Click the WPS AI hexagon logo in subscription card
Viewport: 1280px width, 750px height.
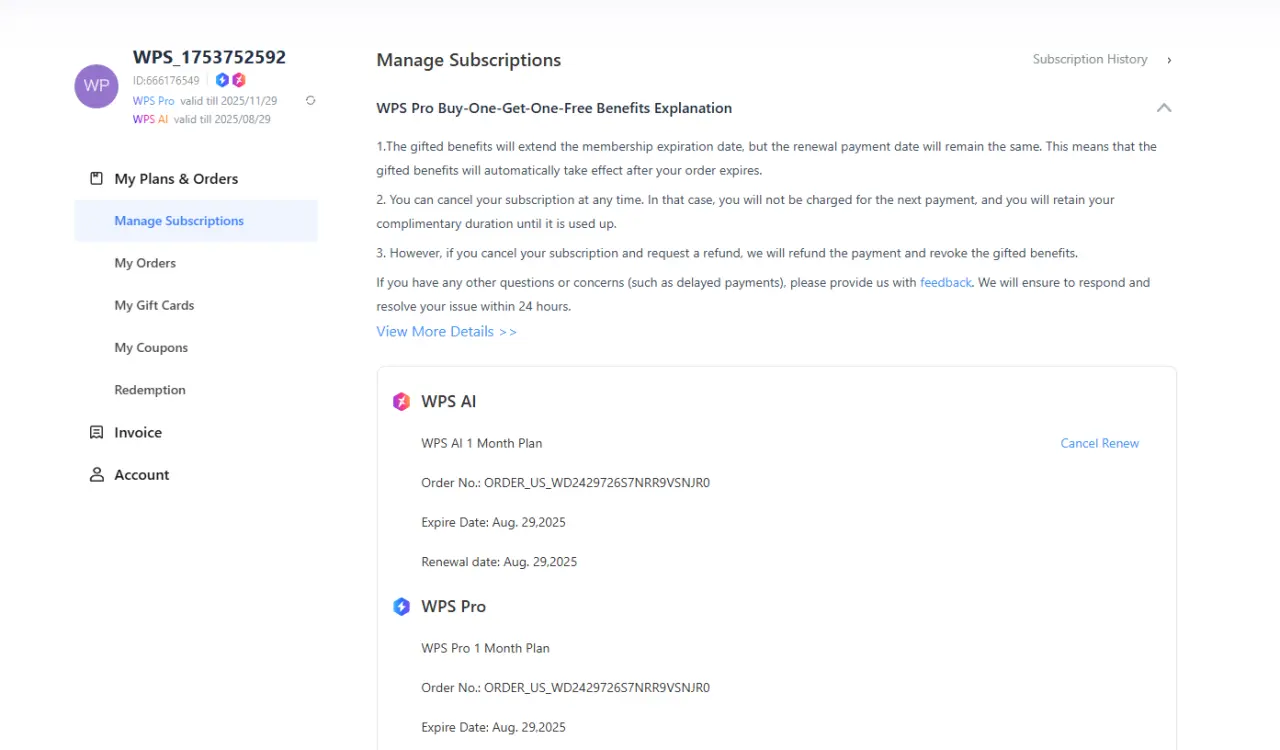click(x=401, y=402)
